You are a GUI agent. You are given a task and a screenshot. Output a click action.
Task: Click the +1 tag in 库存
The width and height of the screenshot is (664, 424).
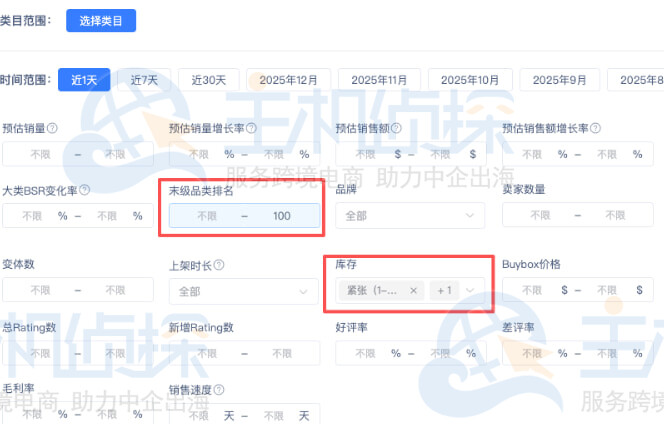tap(444, 291)
